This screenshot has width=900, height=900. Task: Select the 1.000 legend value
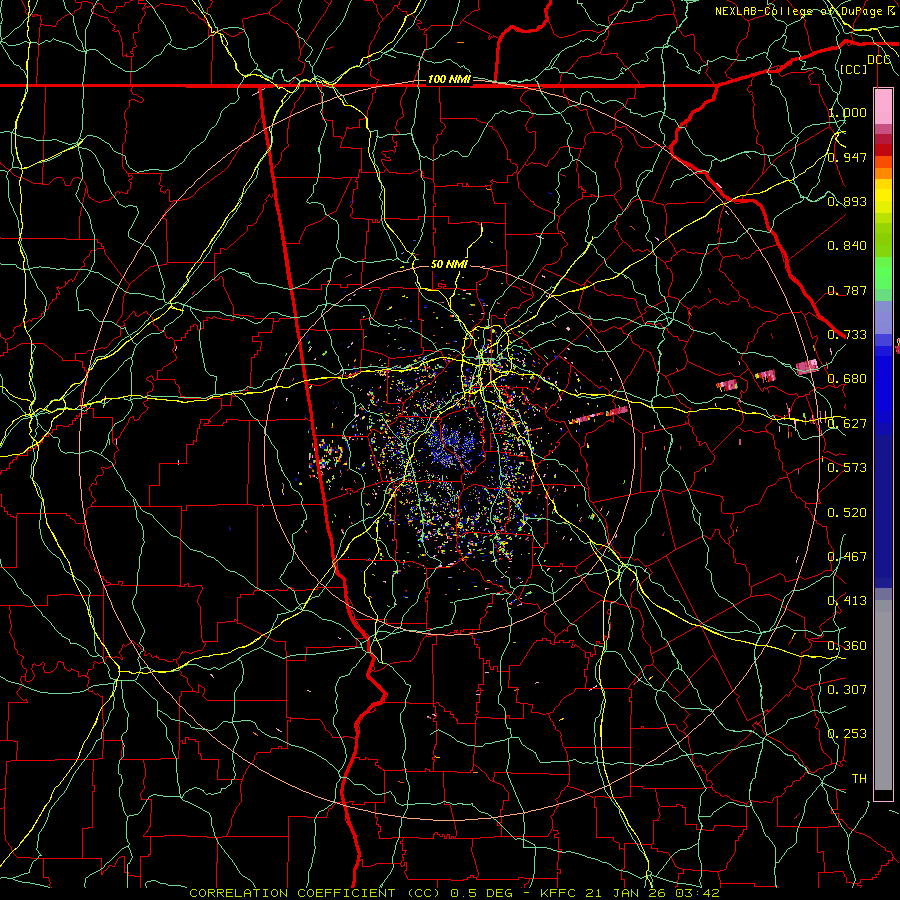click(x=847, y=112)
